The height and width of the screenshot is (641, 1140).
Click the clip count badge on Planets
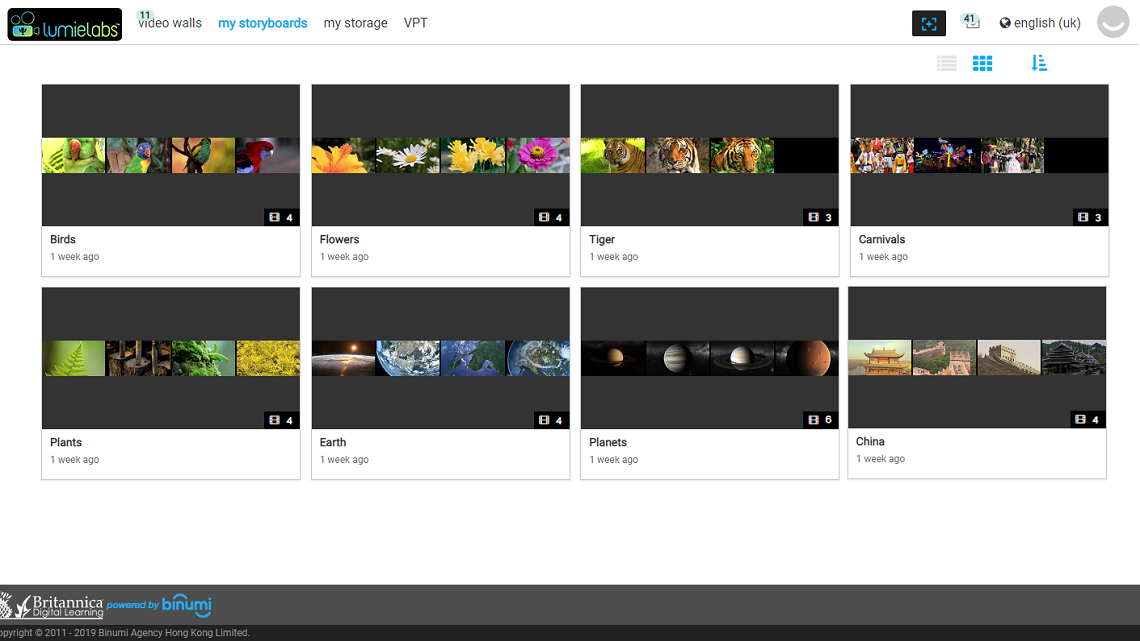(x=819, y=420)
